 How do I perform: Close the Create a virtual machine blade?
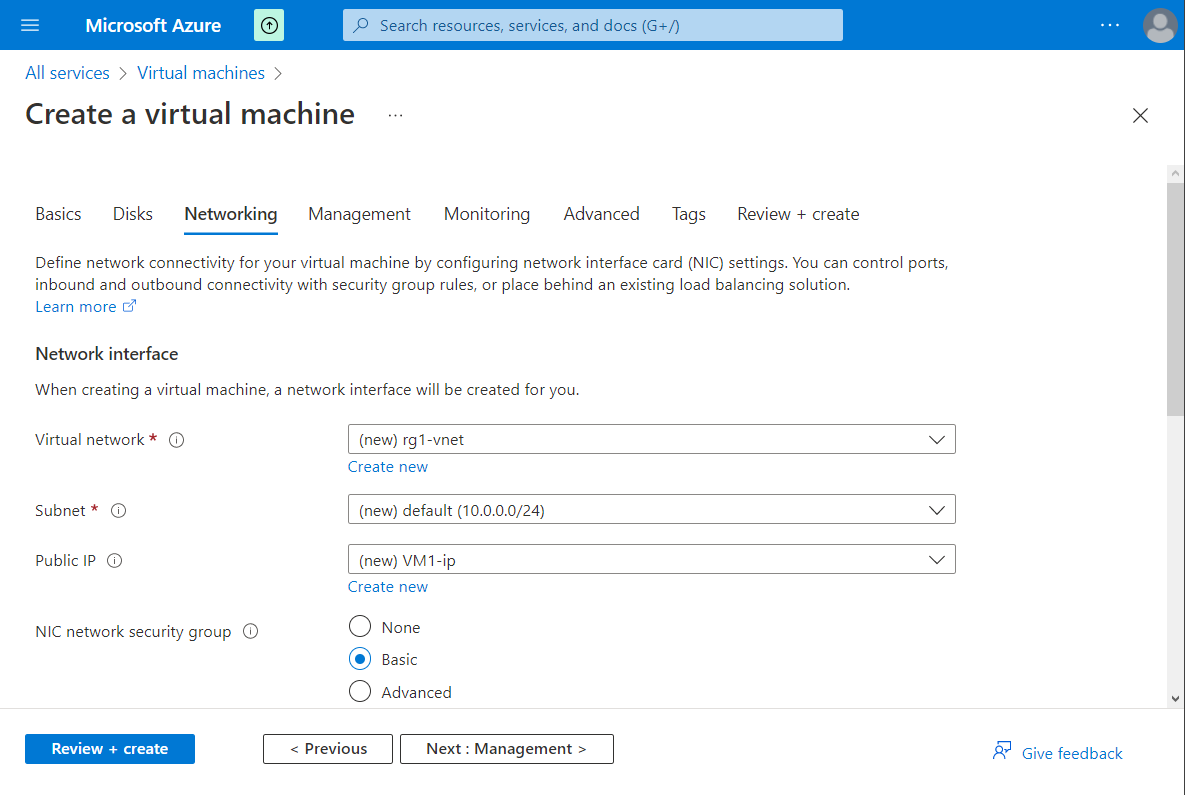coord(1140,116)
